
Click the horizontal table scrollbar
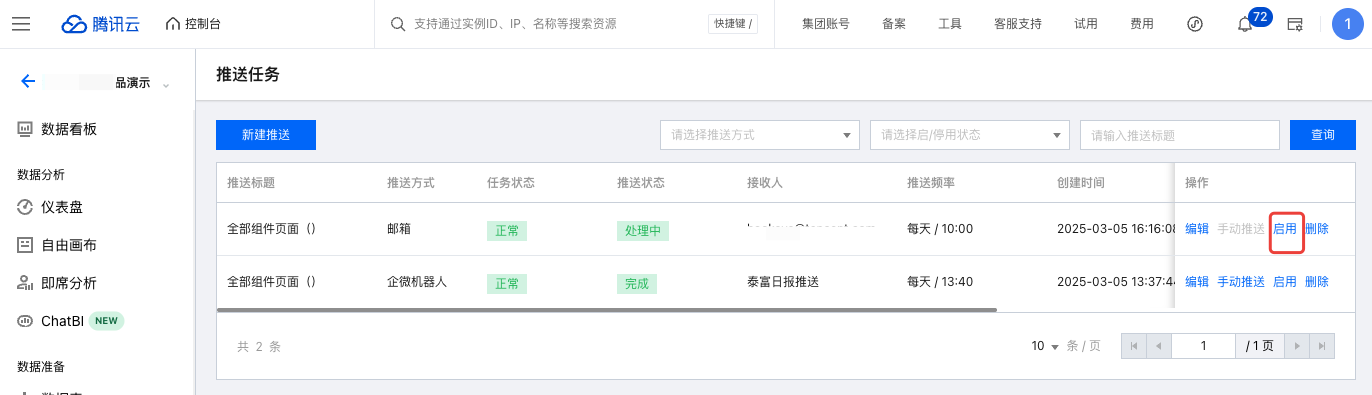[x=606, y=310]
